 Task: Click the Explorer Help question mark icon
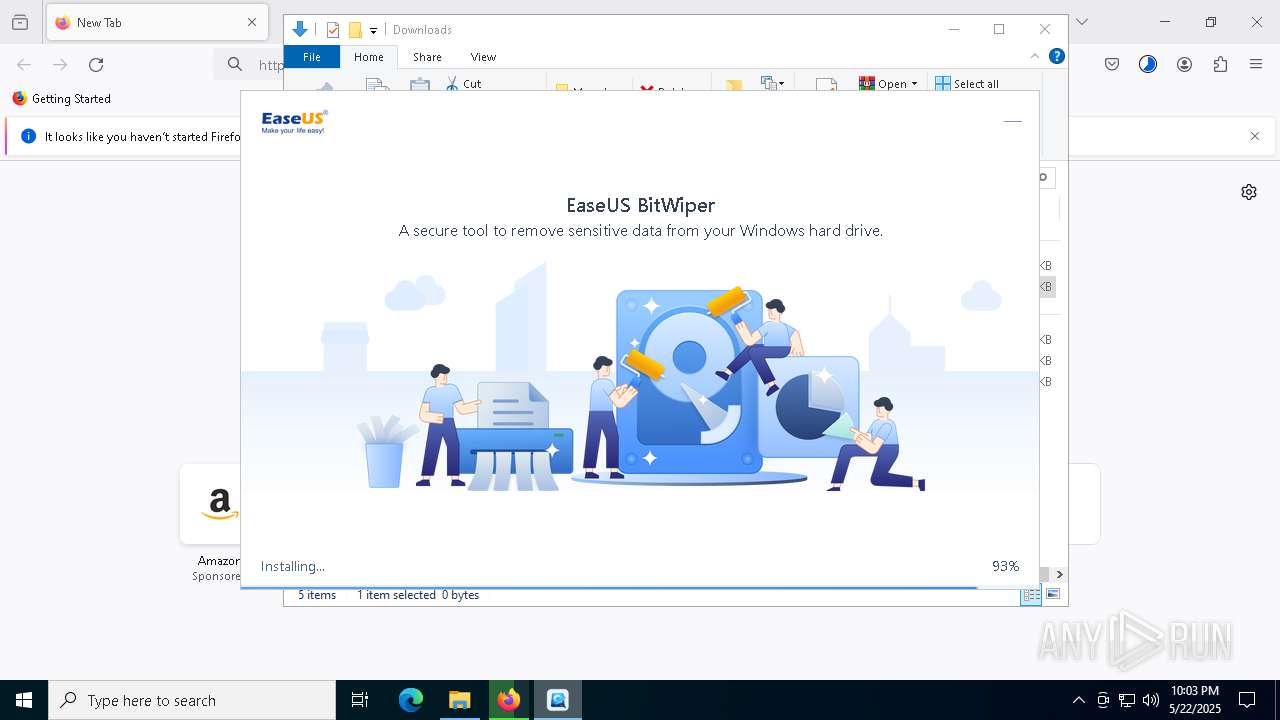pos(1056,56)
